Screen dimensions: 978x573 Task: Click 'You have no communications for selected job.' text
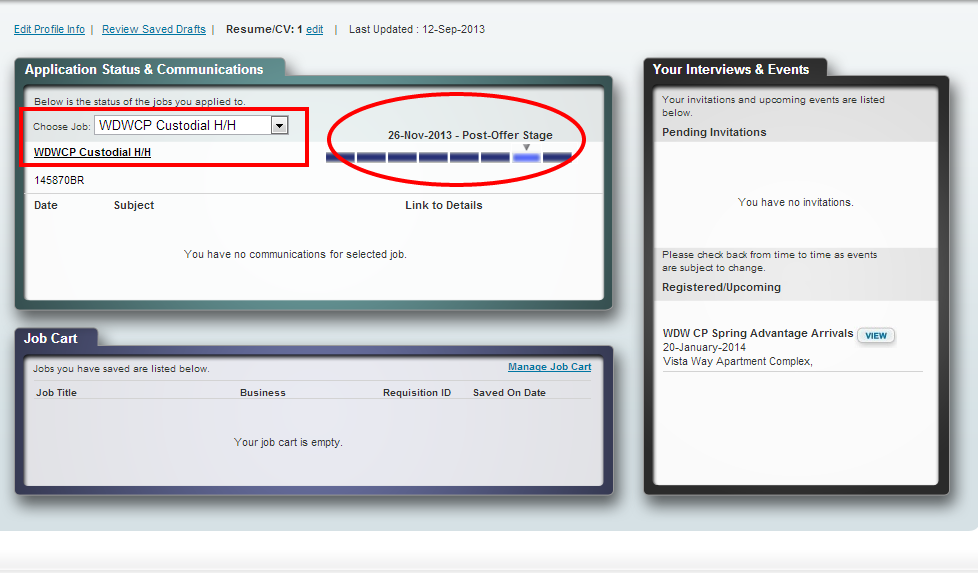[x=295, y=254]
